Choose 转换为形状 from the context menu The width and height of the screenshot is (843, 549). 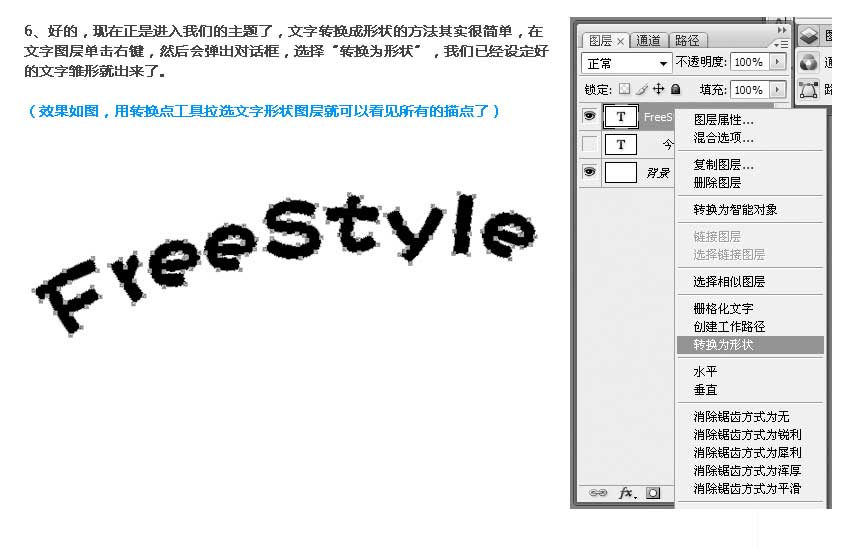[723, 345]
